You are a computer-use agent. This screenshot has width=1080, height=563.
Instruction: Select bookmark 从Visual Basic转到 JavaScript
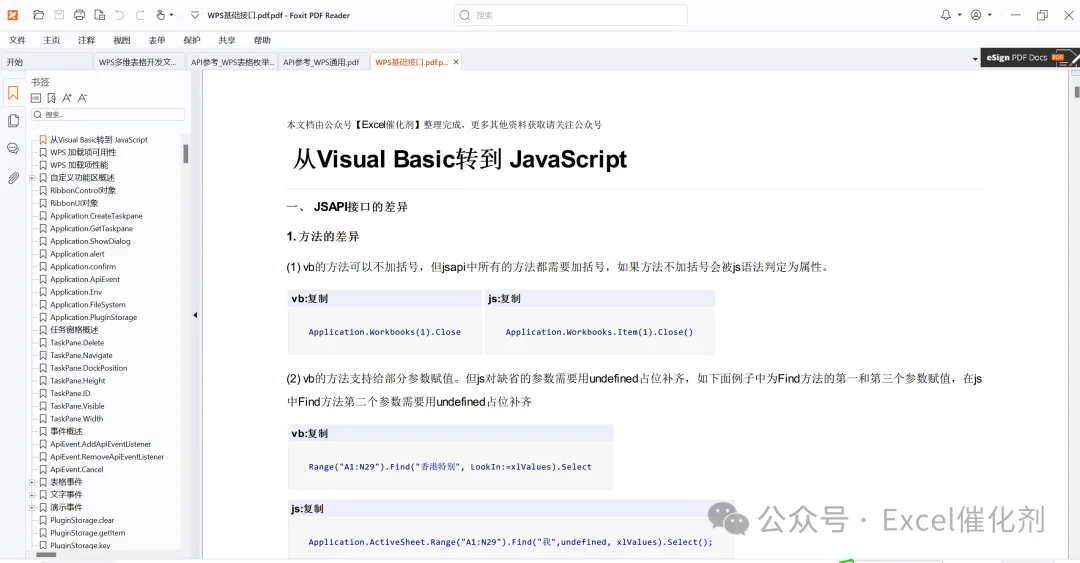pyautogui.click(x=98, y=140)
